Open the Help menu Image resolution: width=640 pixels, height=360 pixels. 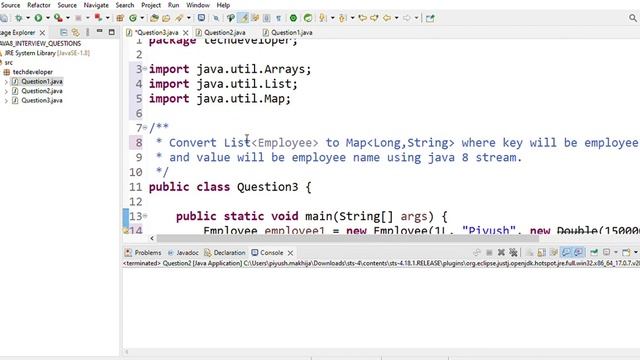pos(223,5)
